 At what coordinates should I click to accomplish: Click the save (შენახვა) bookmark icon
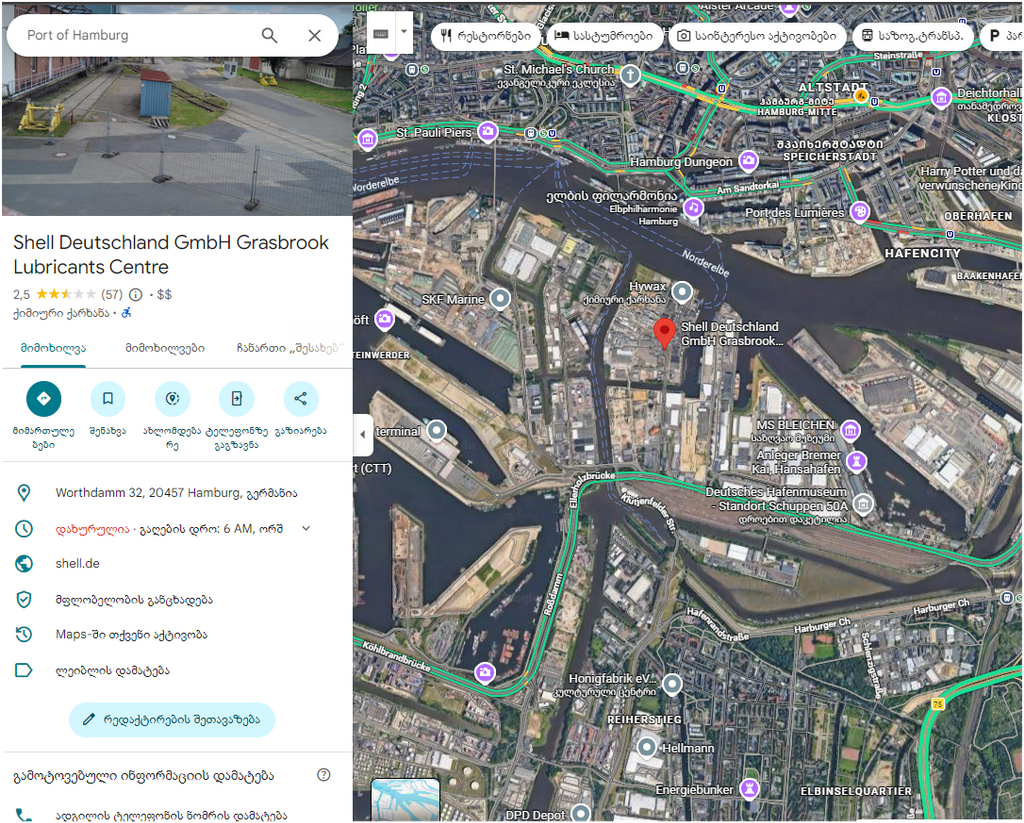coord(108,398)
